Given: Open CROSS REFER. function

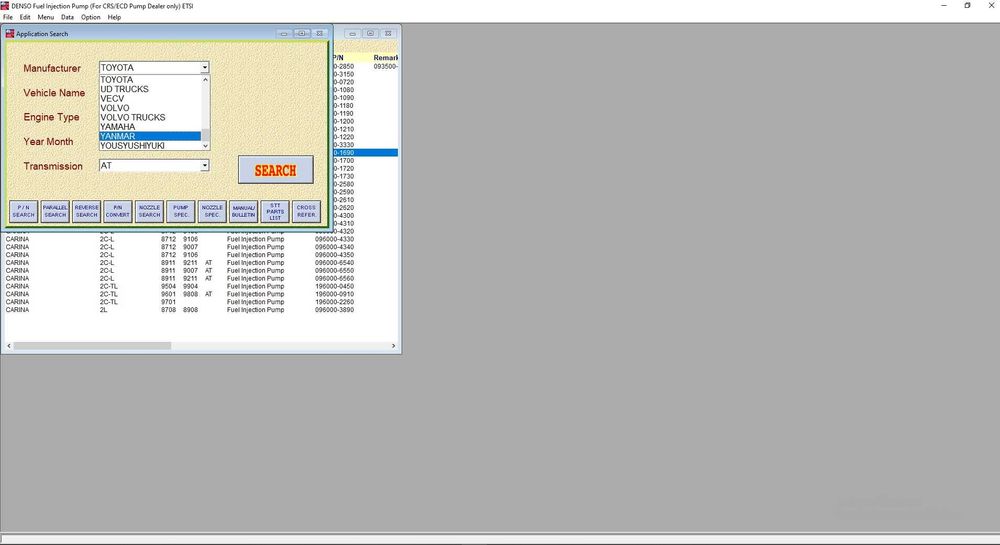Looking at the screenshot, I should 306,212.
